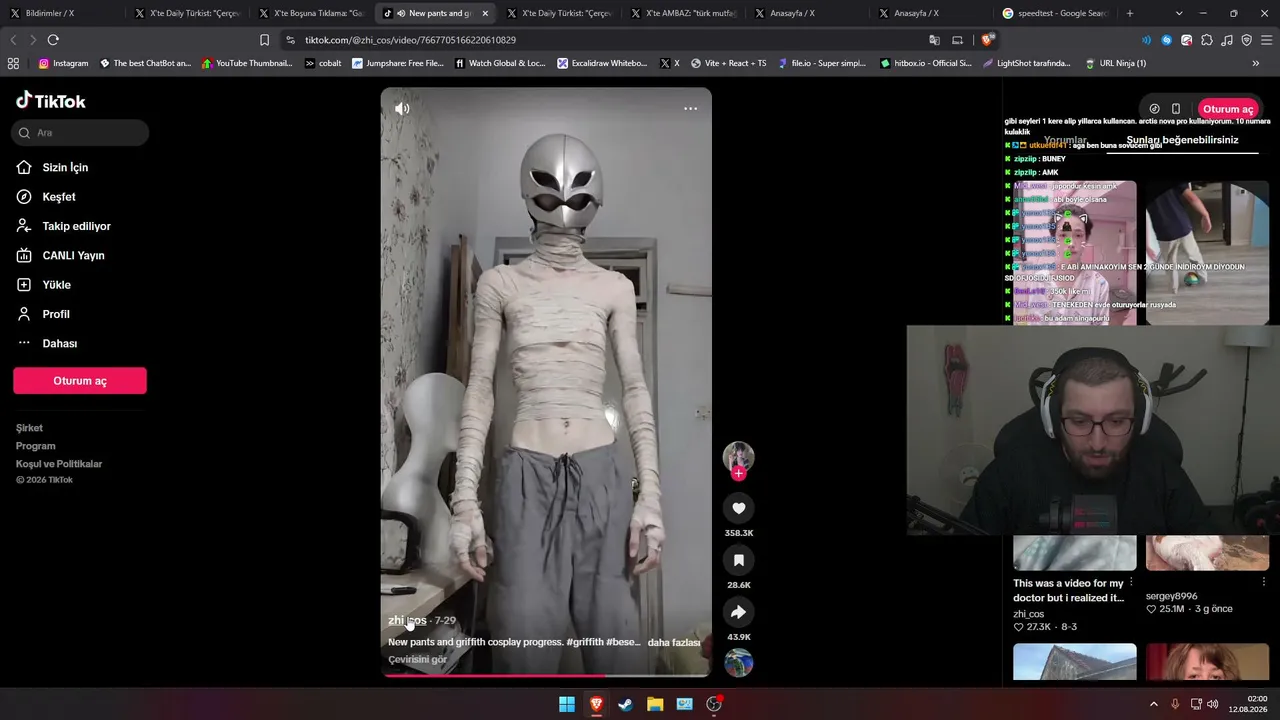Viewport: 1280px width, 720px height.
Task: Switch to 'Bildirimler / X' tab
Action: [x=62, y=13]
